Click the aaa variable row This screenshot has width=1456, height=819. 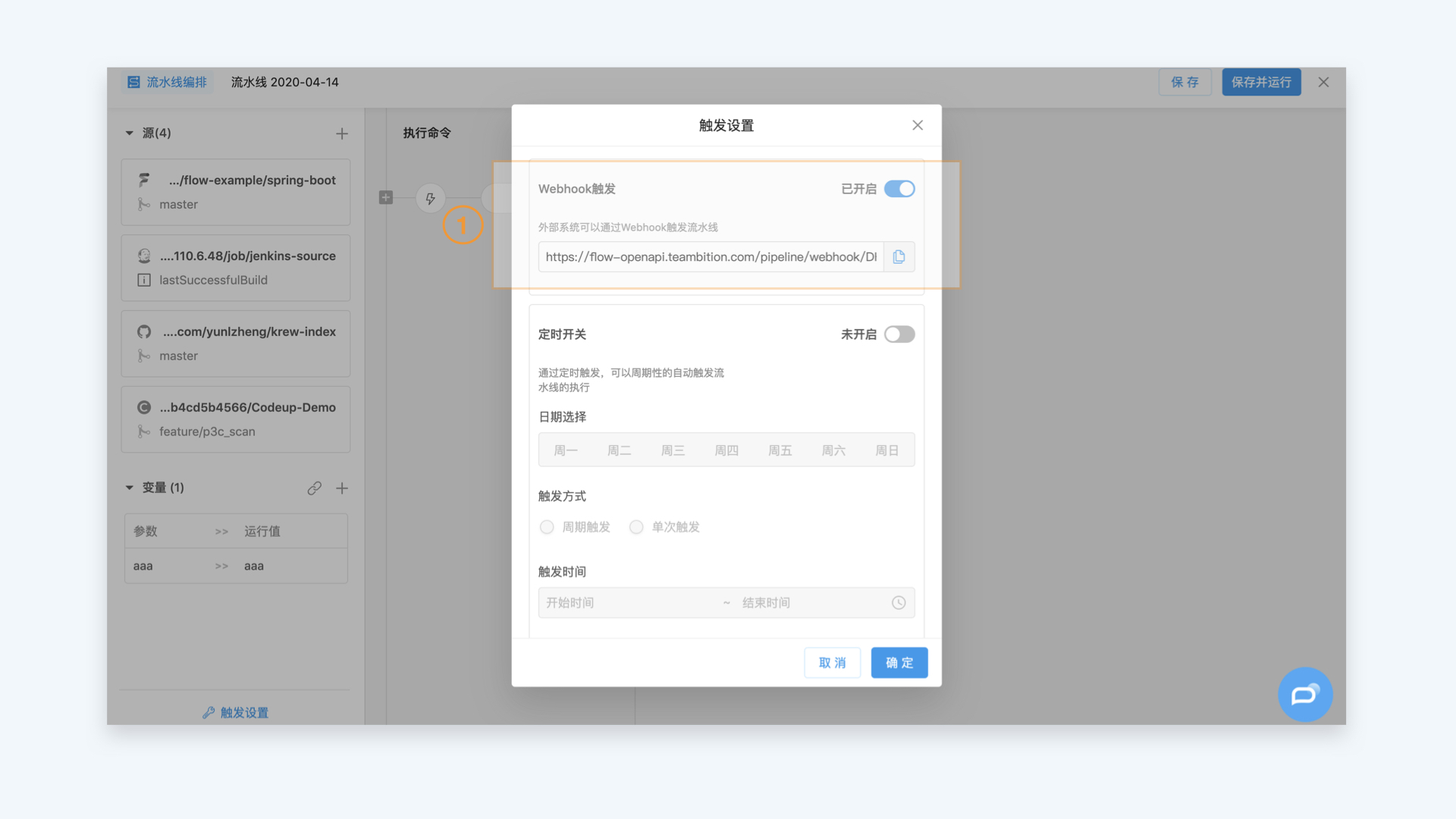(x=236, y=566)
